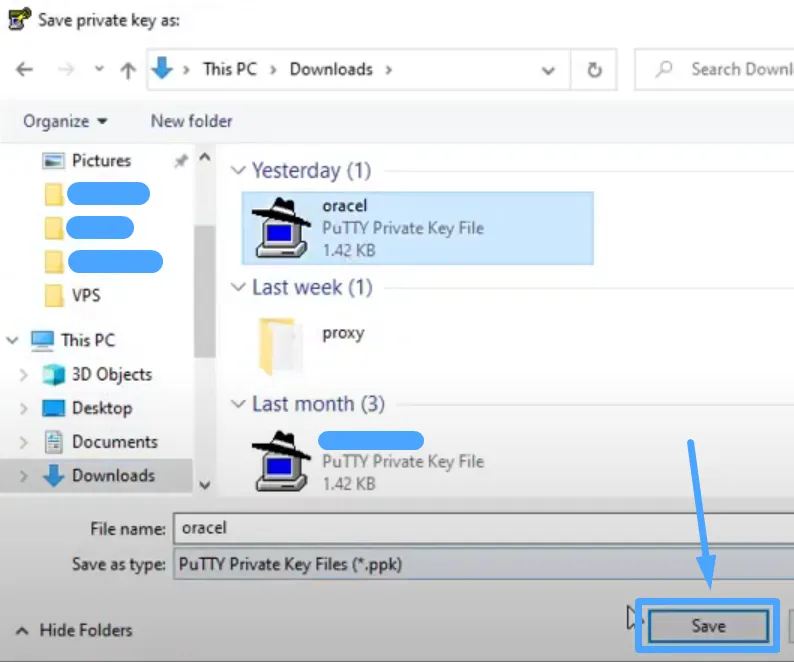794x662 pixels.
Task: Expand the Desktop tree node
Action: click(23, 408)
